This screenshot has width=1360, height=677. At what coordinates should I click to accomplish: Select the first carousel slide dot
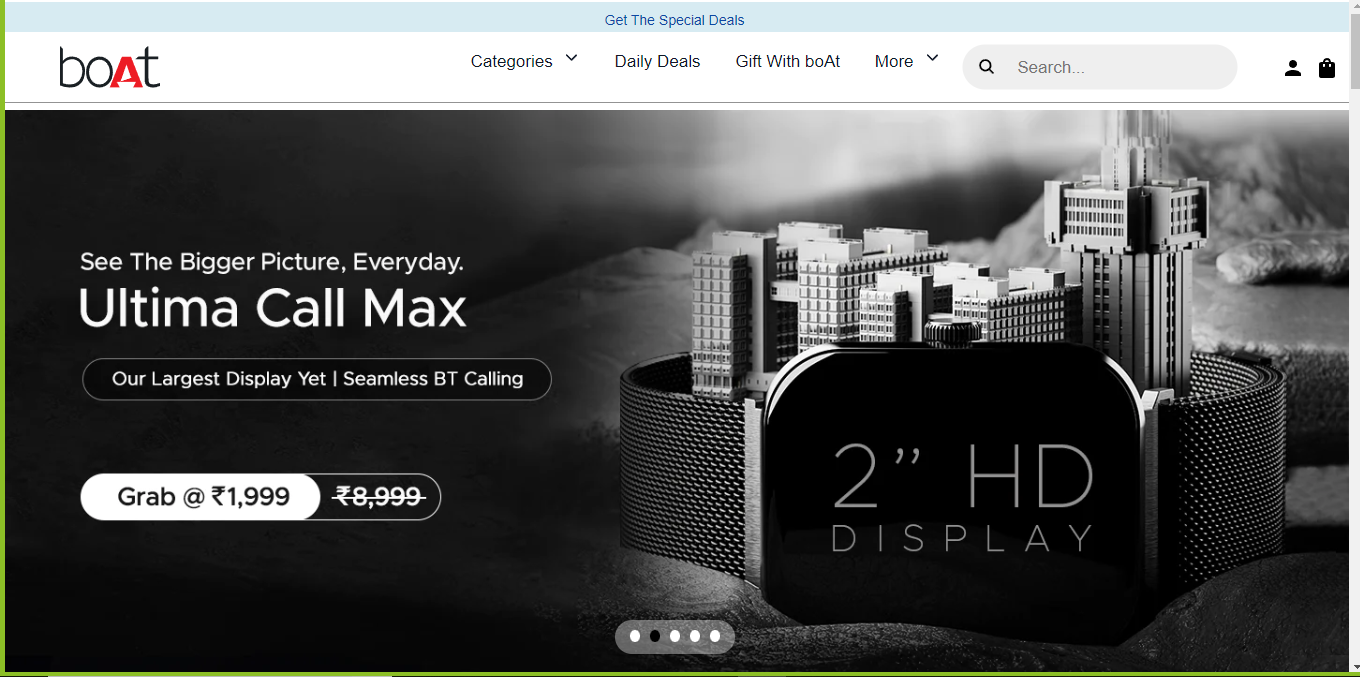(635, 636)
